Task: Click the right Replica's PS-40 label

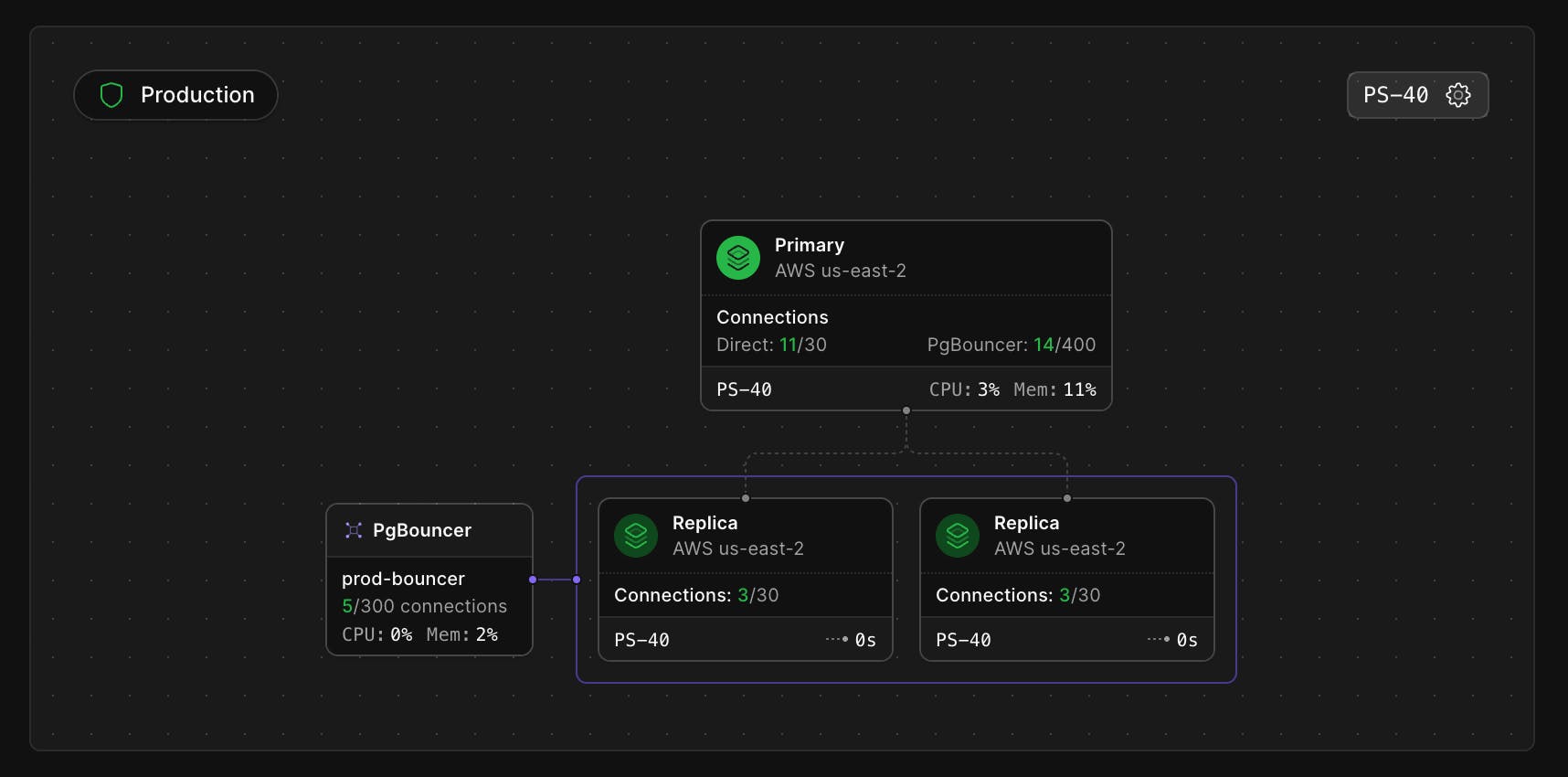Action: coord(963,640)
